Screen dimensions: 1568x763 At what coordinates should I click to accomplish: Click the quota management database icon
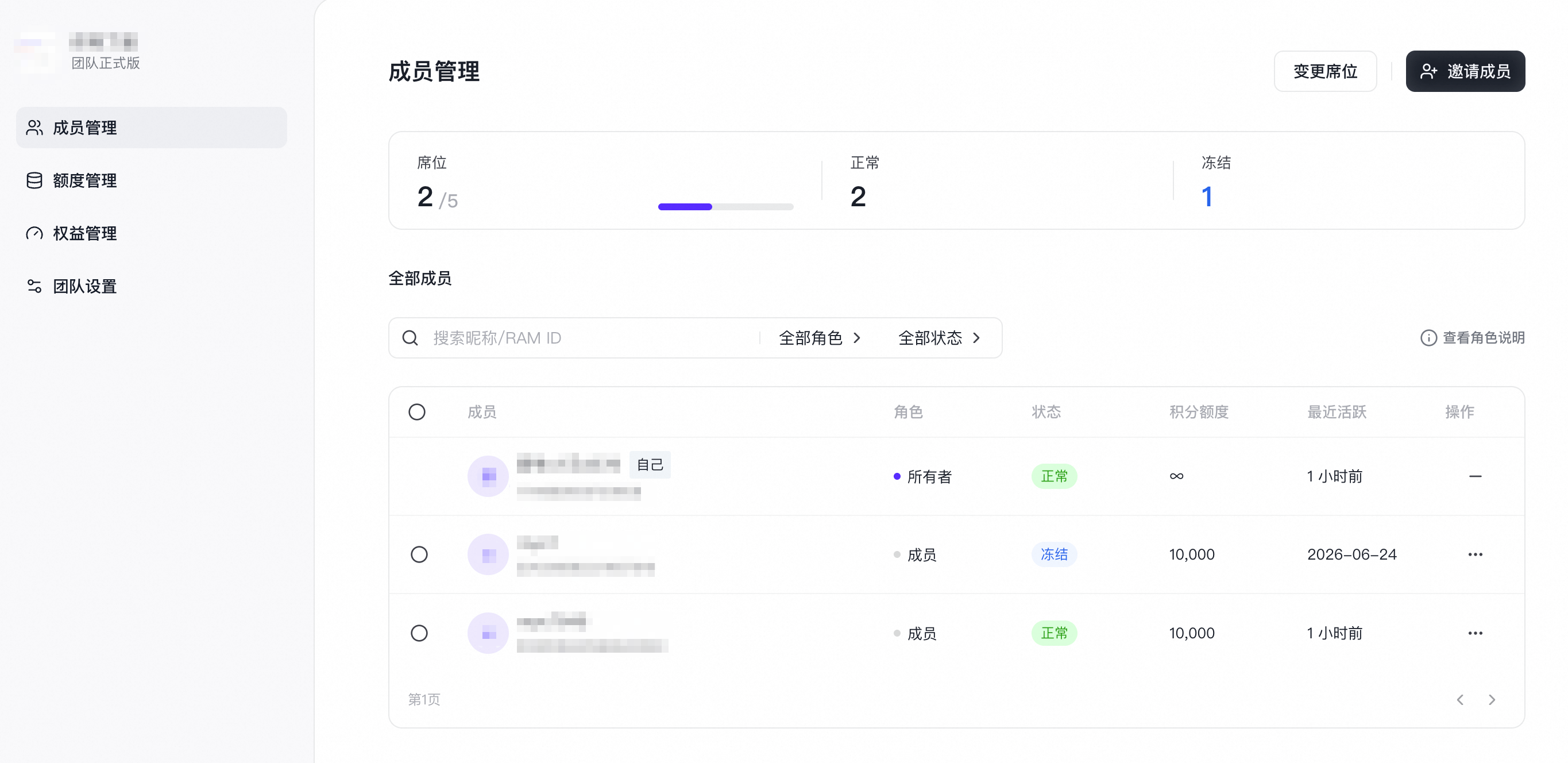pos(34,180)
